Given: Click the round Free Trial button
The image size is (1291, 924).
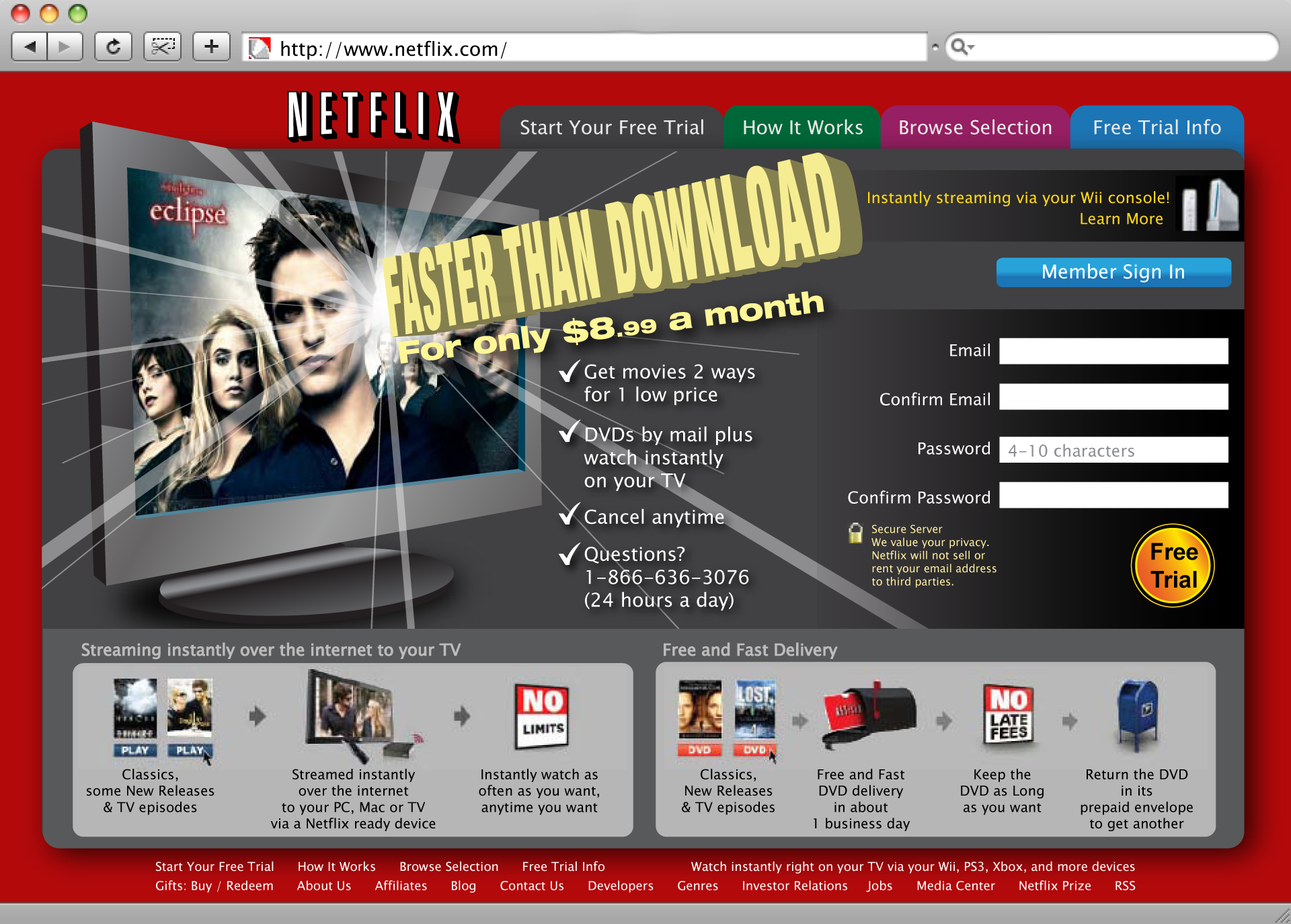Looking at the screenshot, I should click(x=1173, y=566).
